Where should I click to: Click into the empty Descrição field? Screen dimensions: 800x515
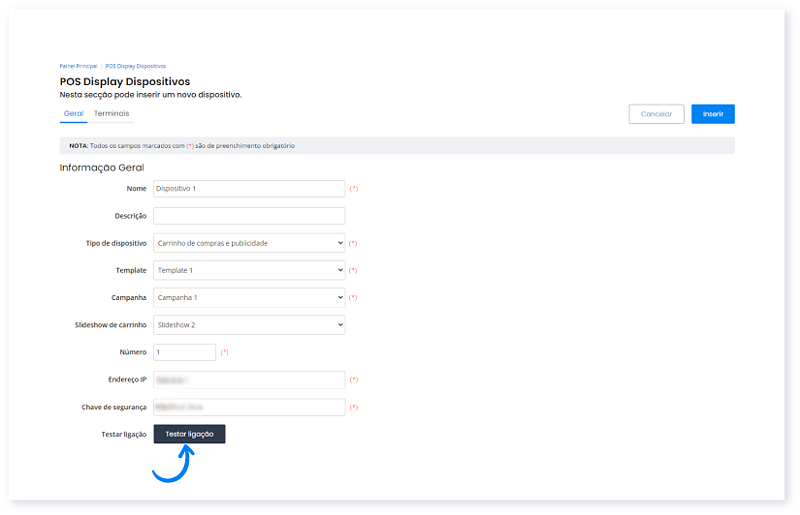point(248,216)
